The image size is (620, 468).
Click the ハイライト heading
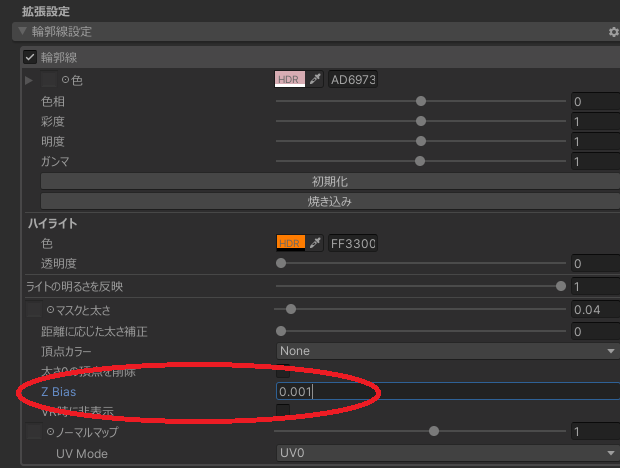tap(53, 224)
